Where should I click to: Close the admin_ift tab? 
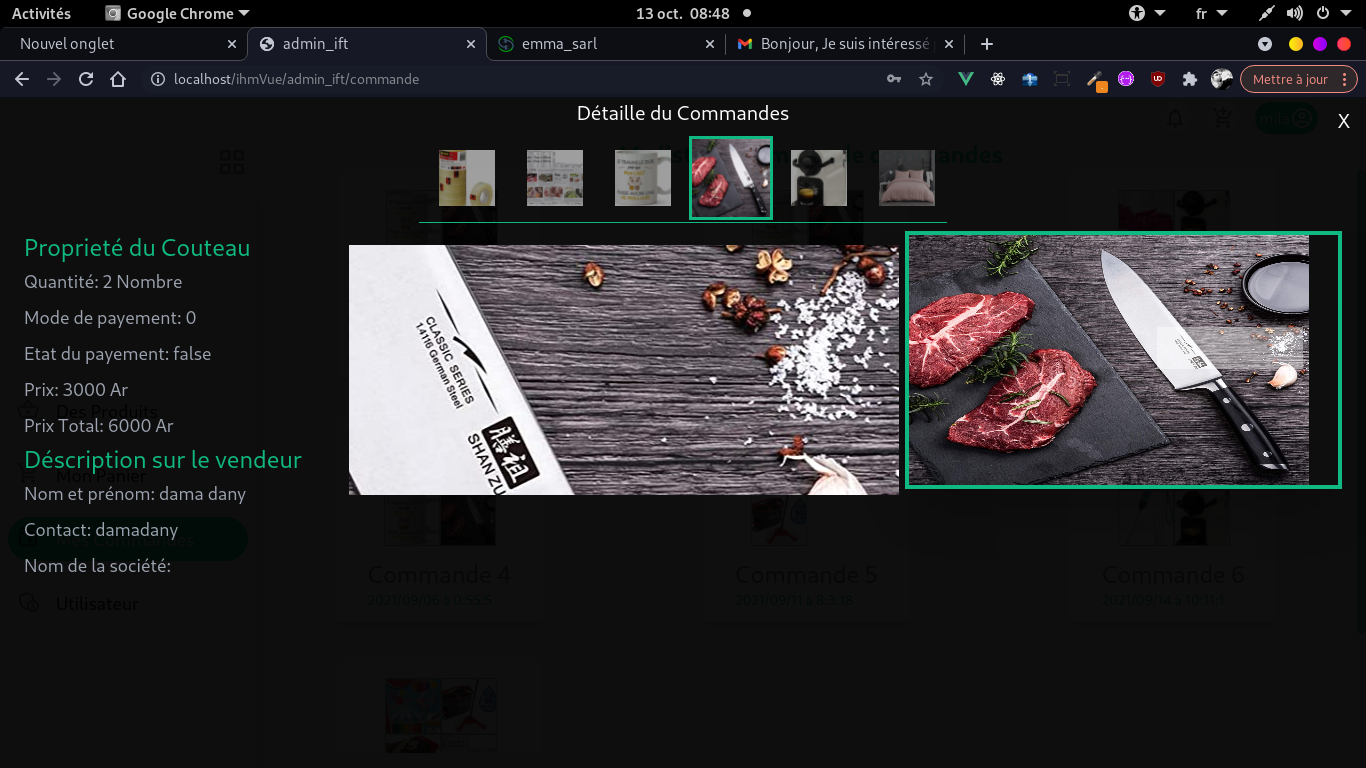[471, 44]
